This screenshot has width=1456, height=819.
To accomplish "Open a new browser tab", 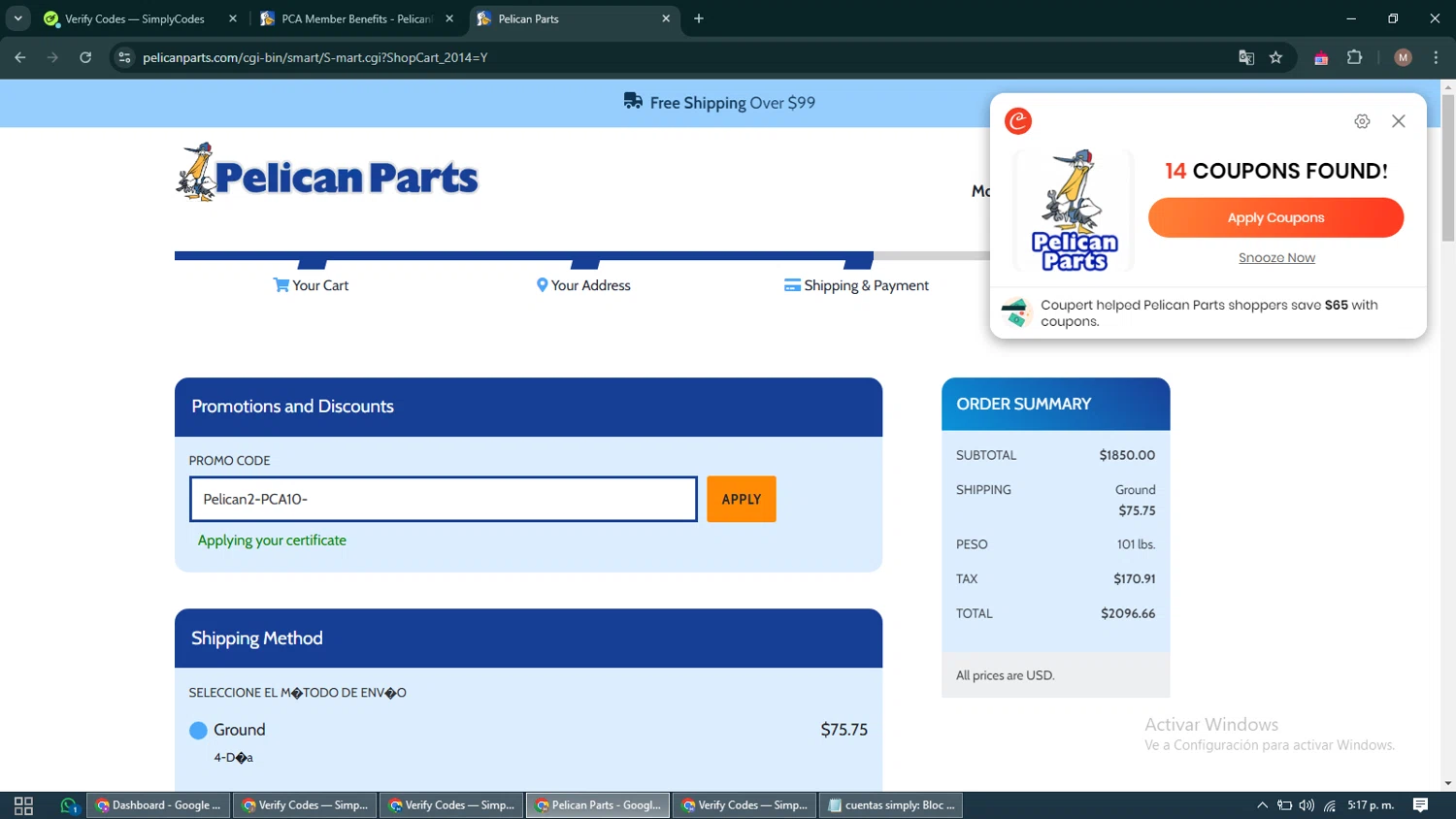I will click(x=699, y=18).
